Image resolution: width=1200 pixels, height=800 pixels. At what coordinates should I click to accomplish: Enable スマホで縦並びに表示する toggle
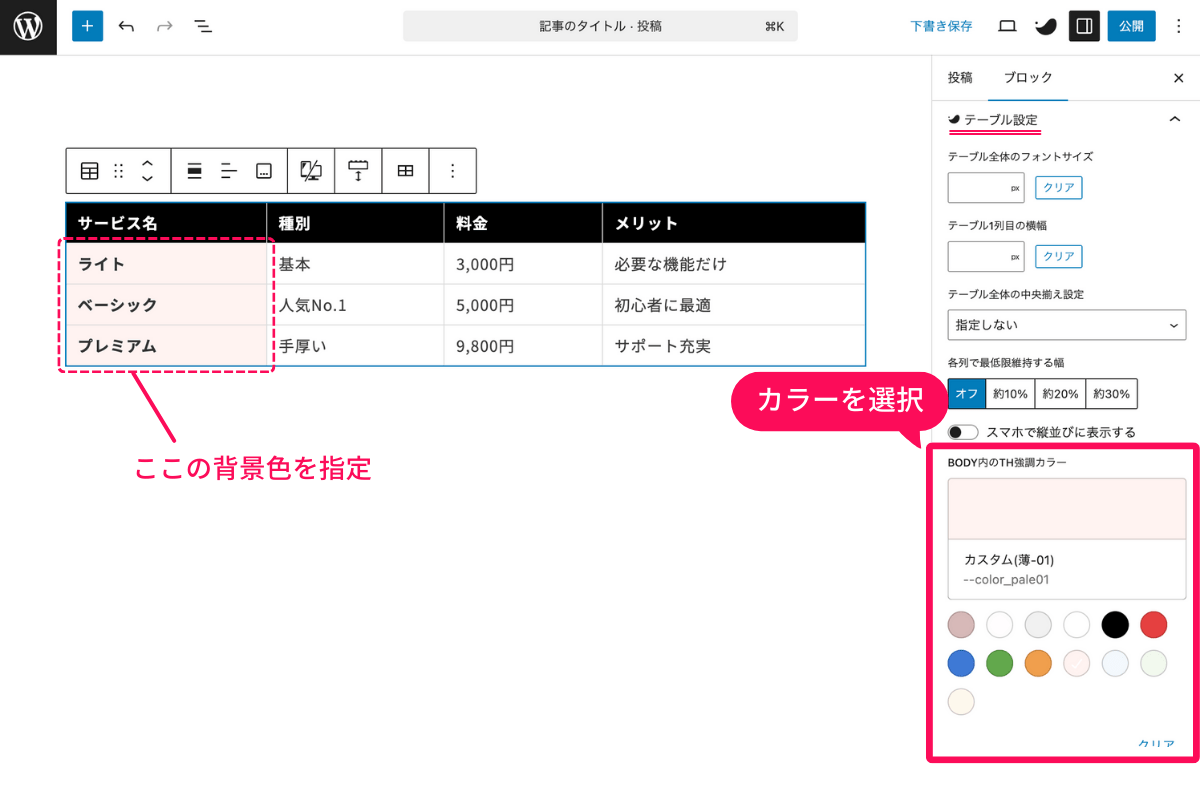pyautogui.click(x=963, y=431)
